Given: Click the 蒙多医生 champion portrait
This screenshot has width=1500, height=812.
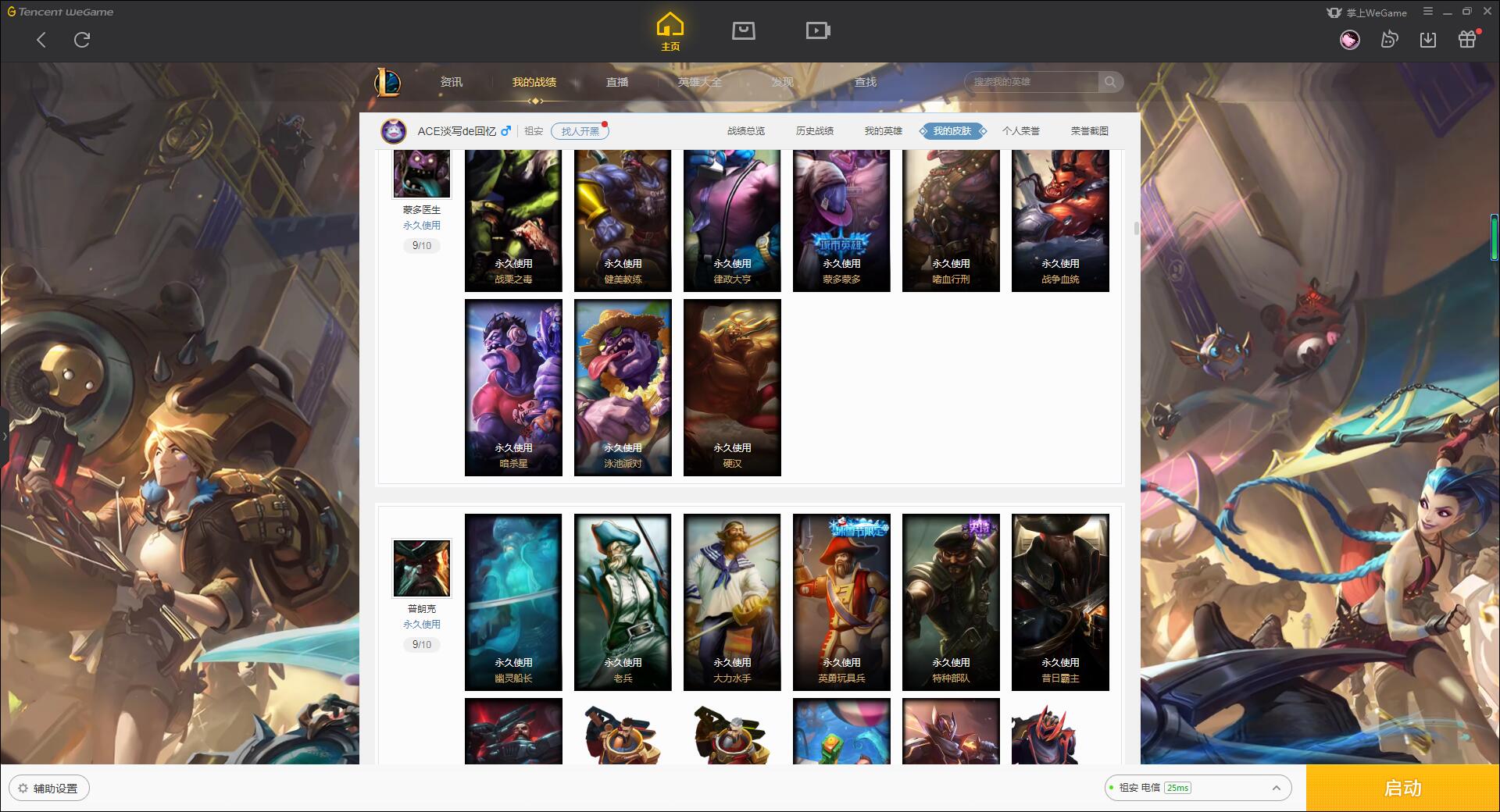Looking at the screenshot, I should pos(421,173).
